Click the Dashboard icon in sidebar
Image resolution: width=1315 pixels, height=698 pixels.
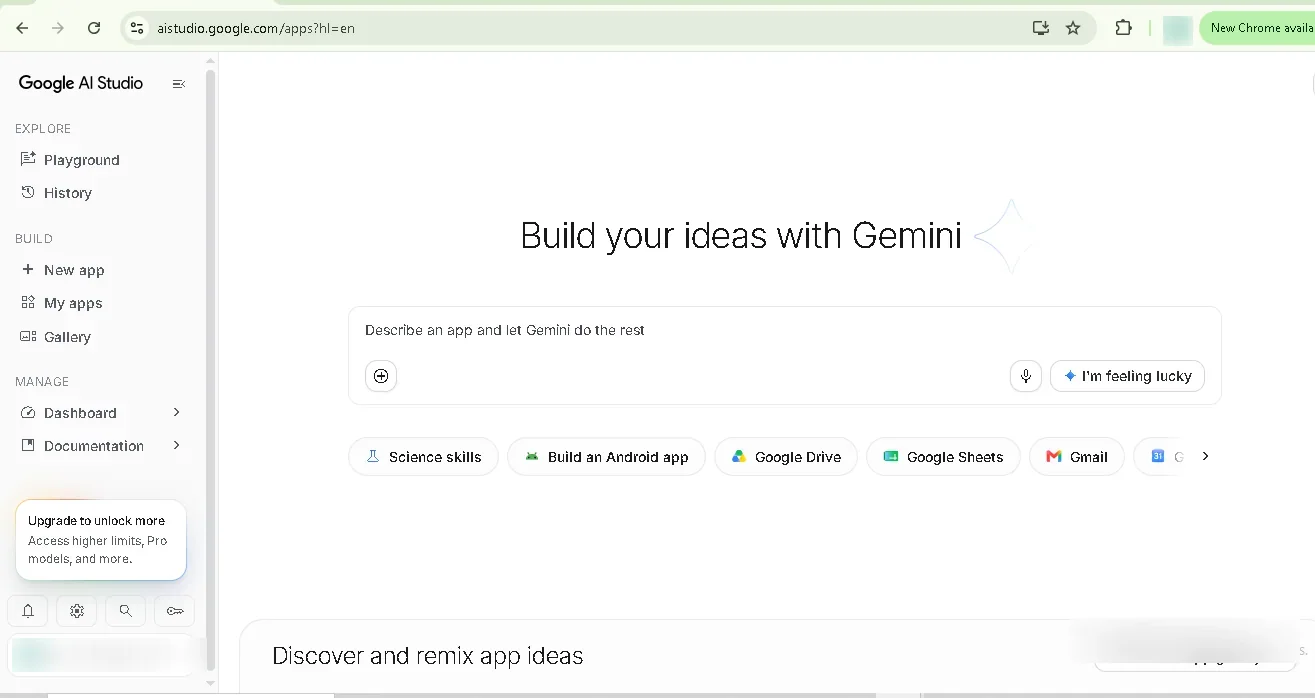click(x=28, y=412)
